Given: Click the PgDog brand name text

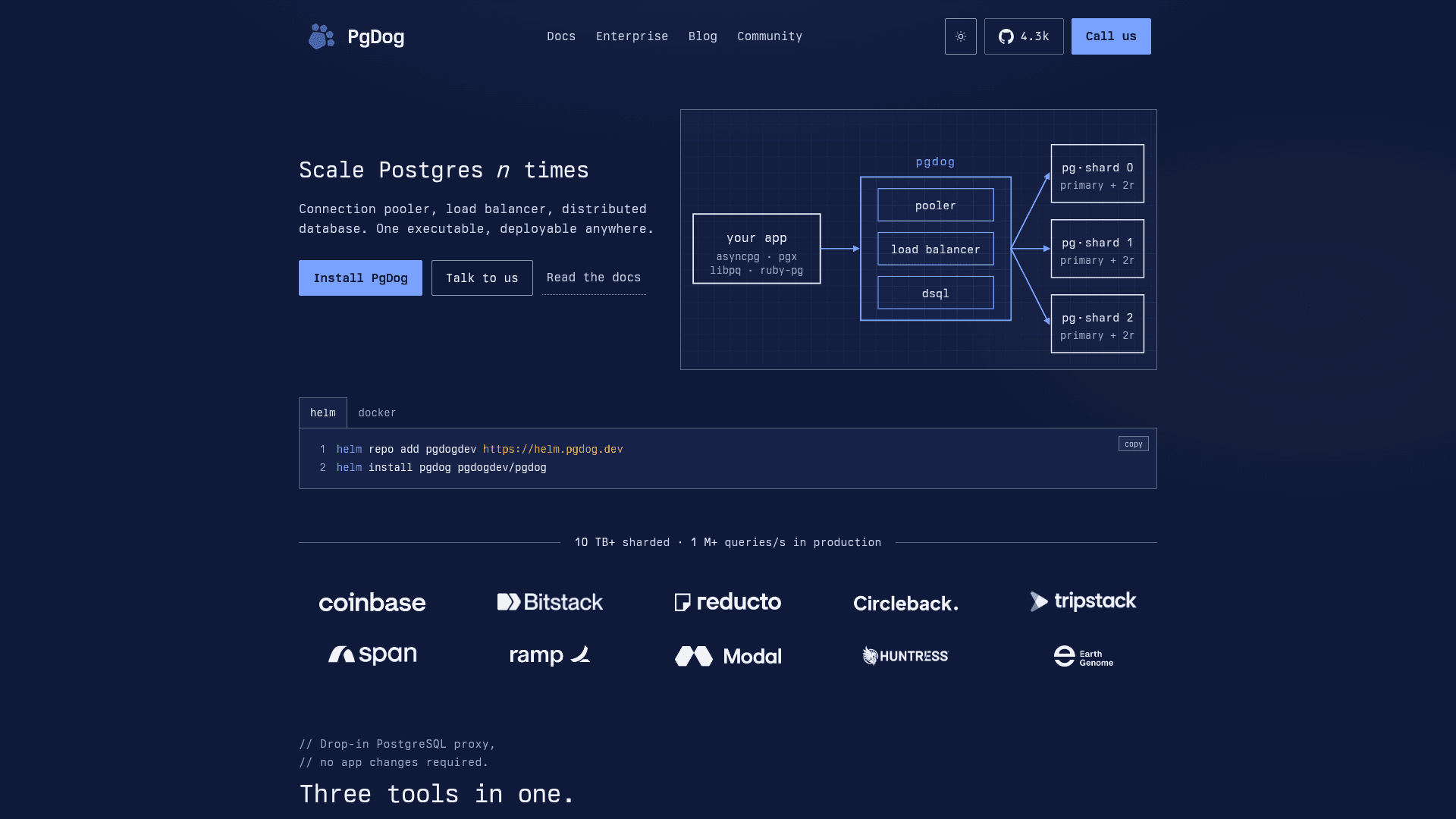Looking at the screenshot, I should point(375,36).
